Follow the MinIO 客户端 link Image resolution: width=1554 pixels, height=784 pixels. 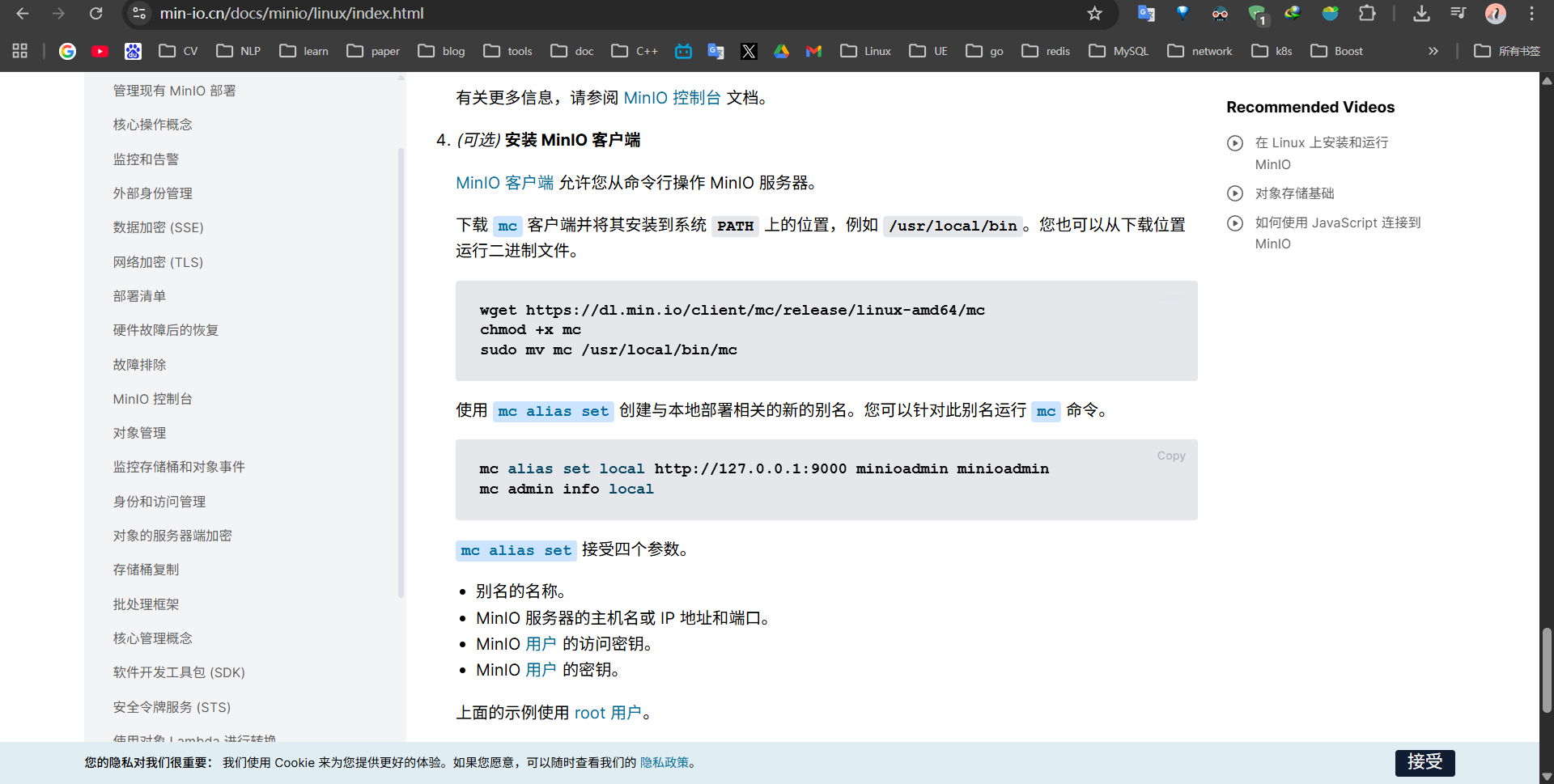click(x=505, y=183)
